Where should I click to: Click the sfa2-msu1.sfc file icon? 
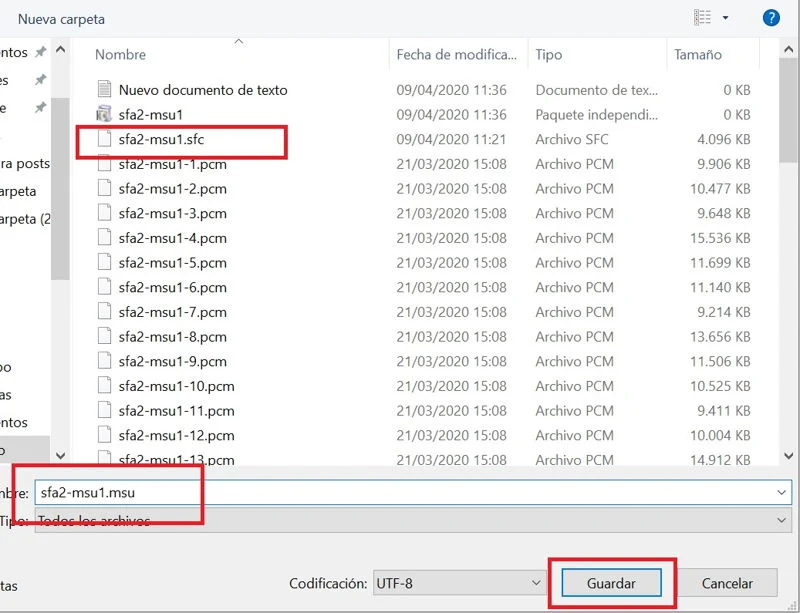point(105,139)
